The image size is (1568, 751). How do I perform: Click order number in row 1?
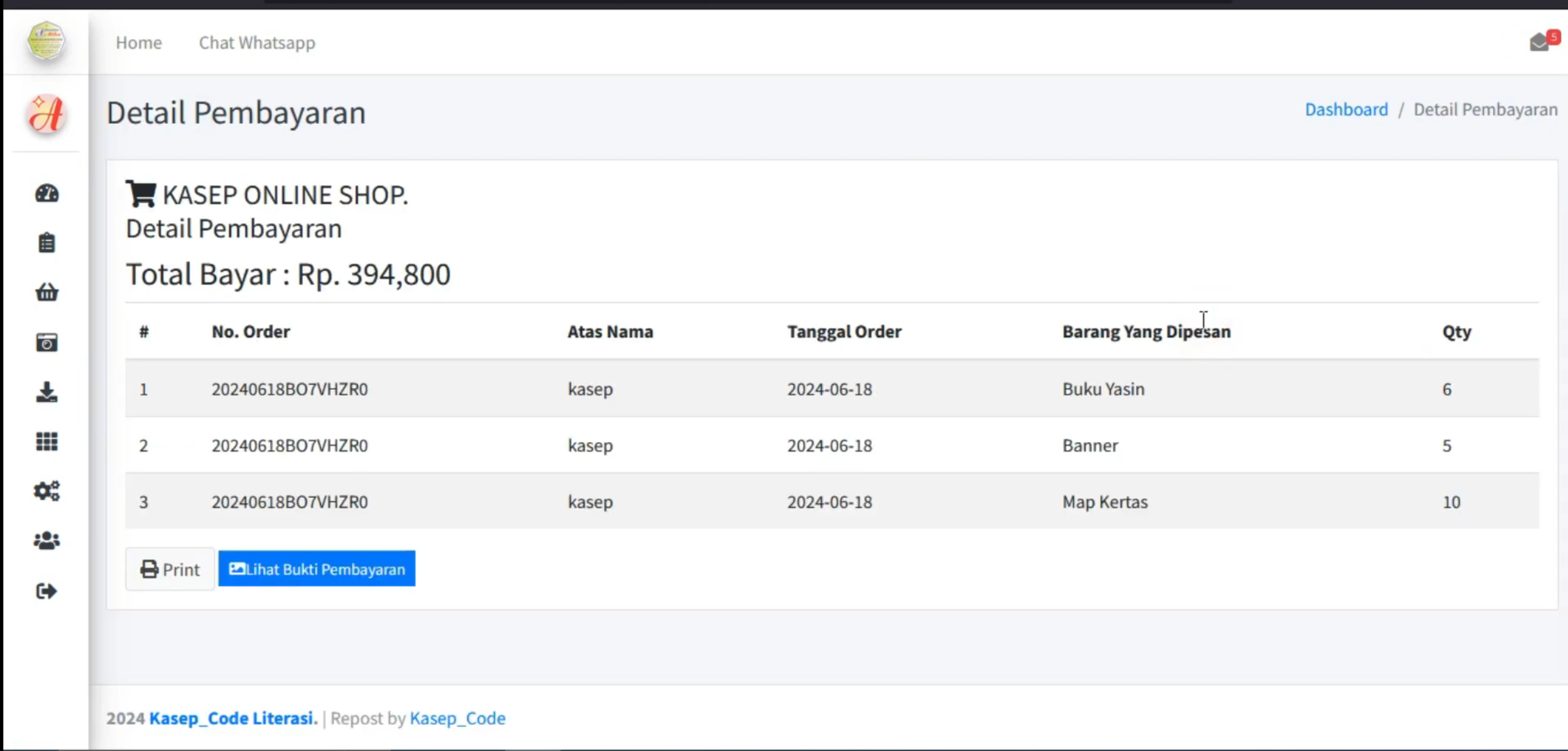[x=290, y=389]
